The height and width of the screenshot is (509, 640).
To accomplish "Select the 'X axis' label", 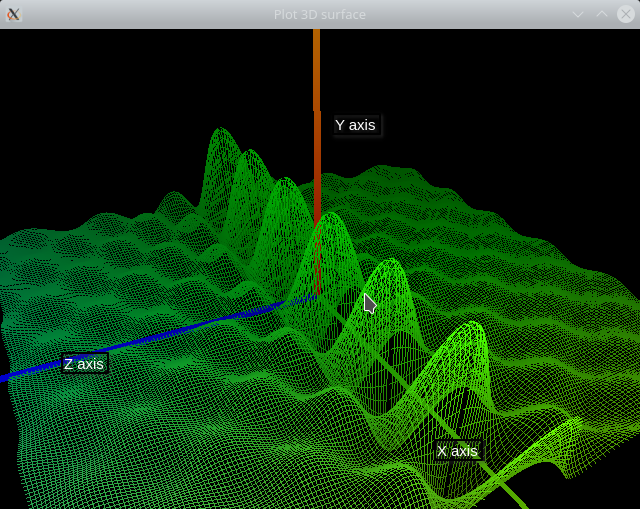I will [x=457, y=451].
